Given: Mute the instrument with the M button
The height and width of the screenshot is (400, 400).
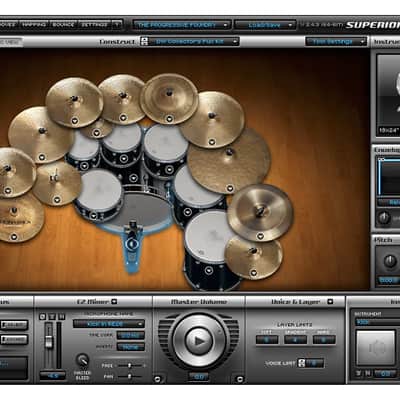Looking at the screenshot, I should coord(367,373).
